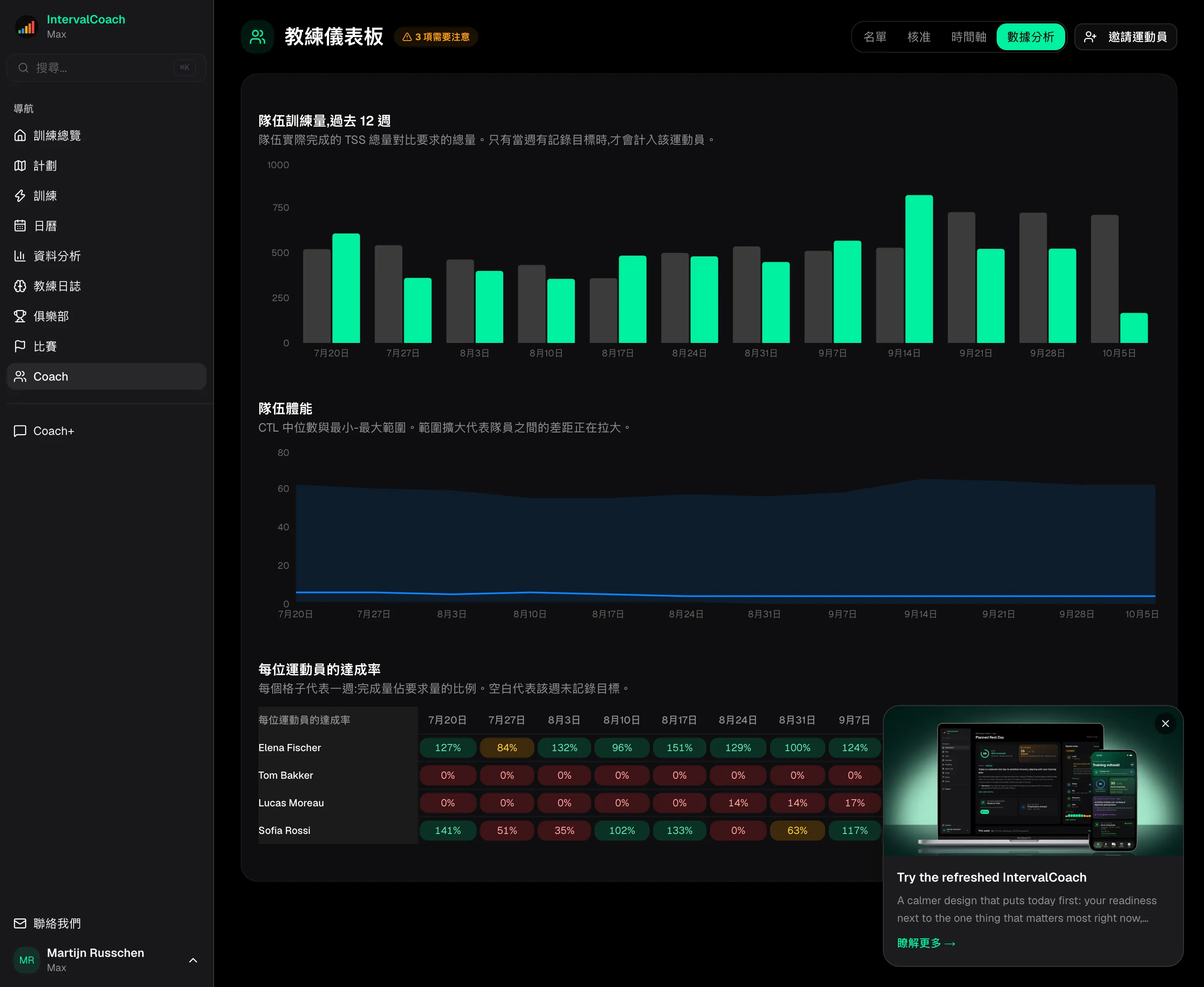
Task: Click the green 9月14日 completed TSS bar
Action: (919, 269)
